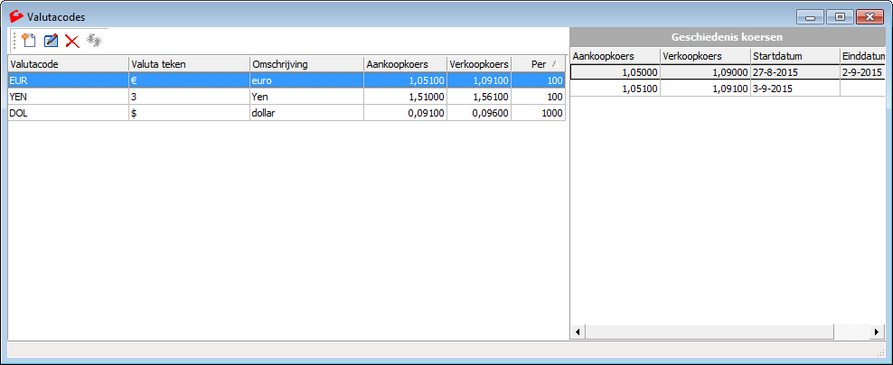Screen dimensions: 893x365
Task: Click the 0,09100 purchase rate cell
Action: pyautogui.click(x=405, y=113)
